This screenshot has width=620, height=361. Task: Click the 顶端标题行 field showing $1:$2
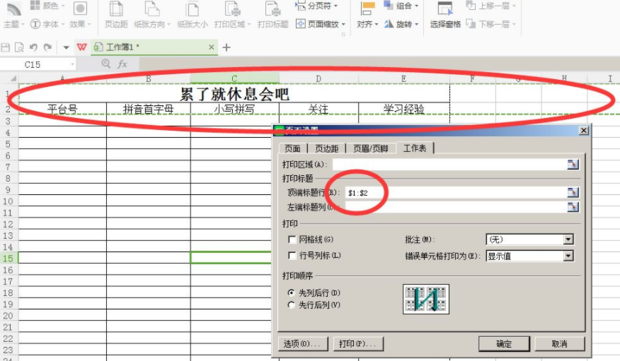tap(456, 193)
